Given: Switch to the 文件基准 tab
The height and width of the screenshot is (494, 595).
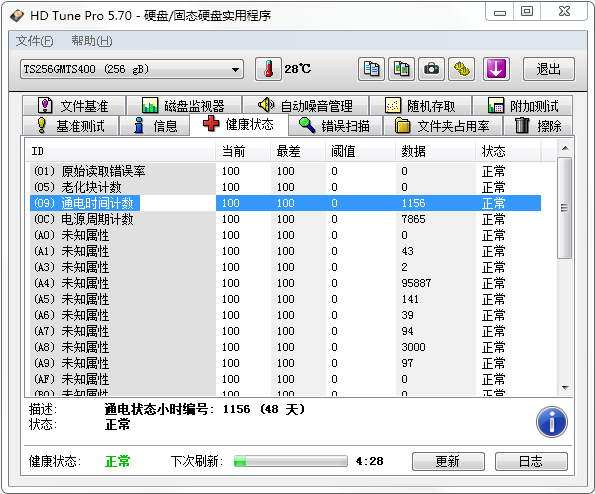Looking at the screenshot, I should coord(74,105).
